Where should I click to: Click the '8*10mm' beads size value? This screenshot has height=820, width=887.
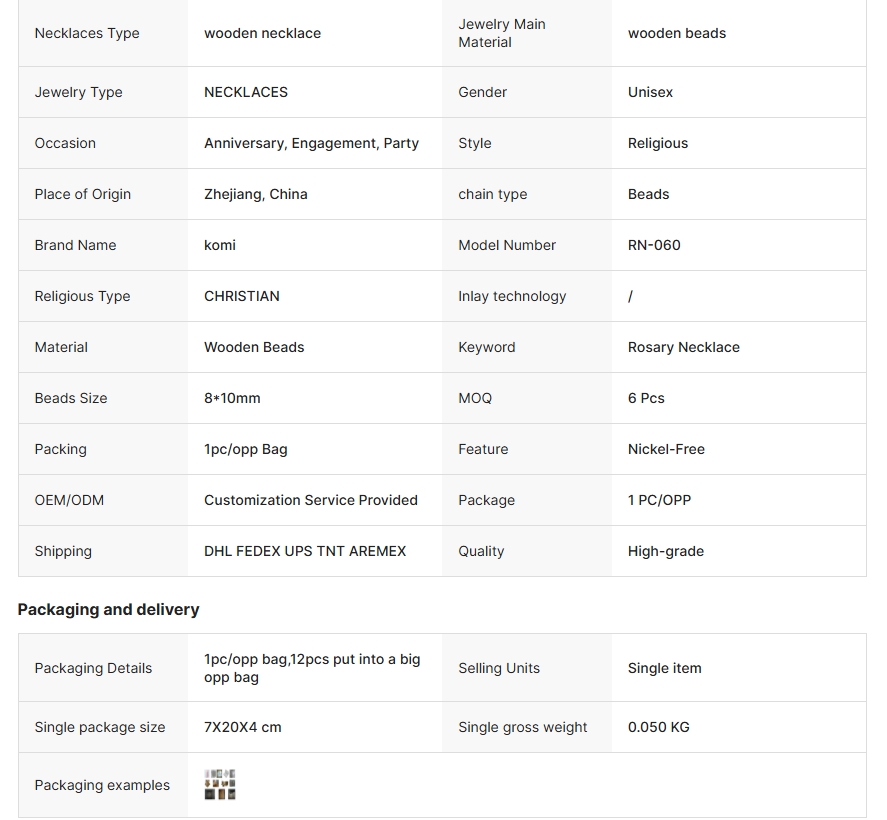(232, 398)
